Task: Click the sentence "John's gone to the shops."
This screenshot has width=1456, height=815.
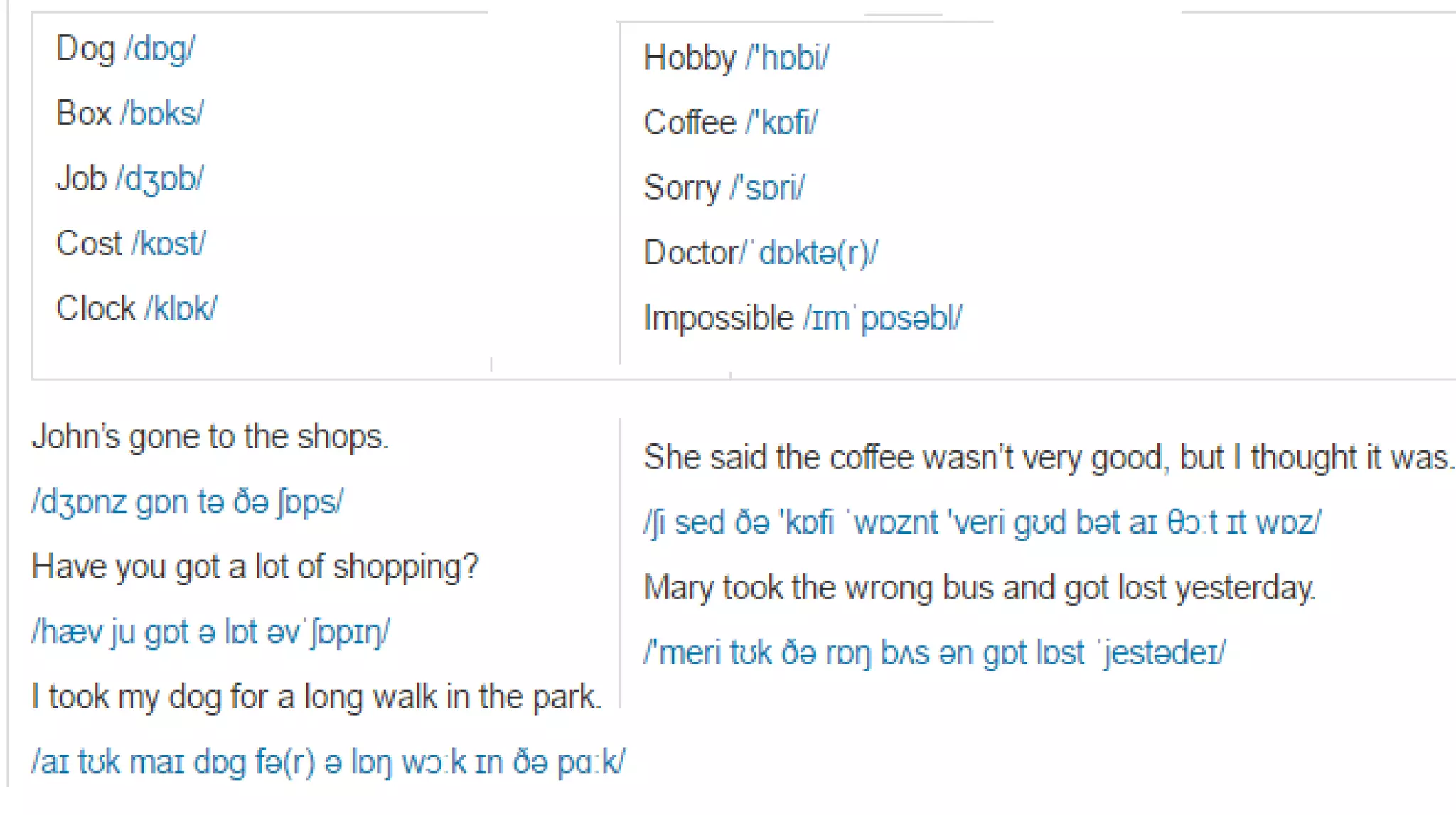Action: pyautogui.click(x=210, y=437)
